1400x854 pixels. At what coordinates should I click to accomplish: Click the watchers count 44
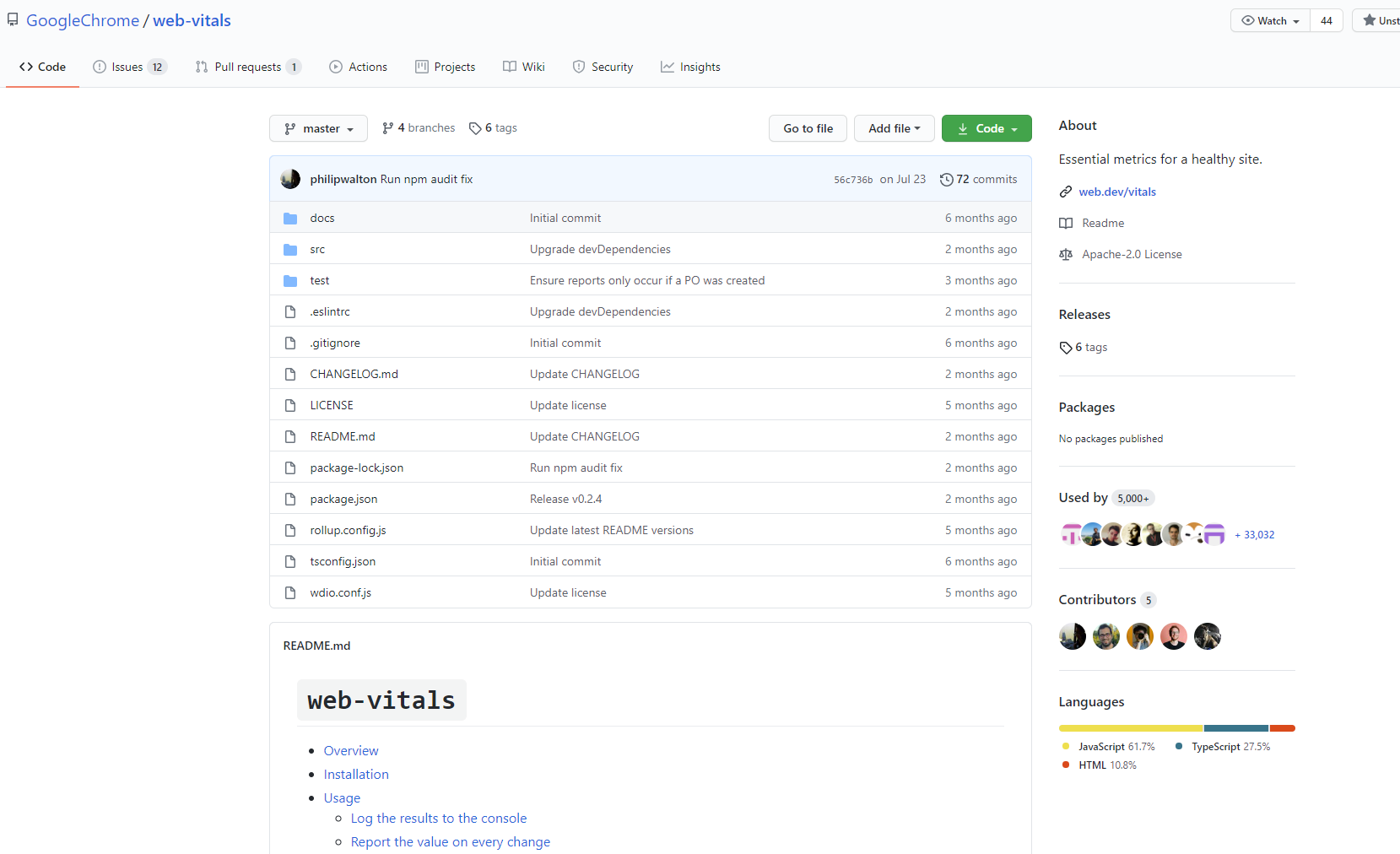click(x=1327, y=20)
